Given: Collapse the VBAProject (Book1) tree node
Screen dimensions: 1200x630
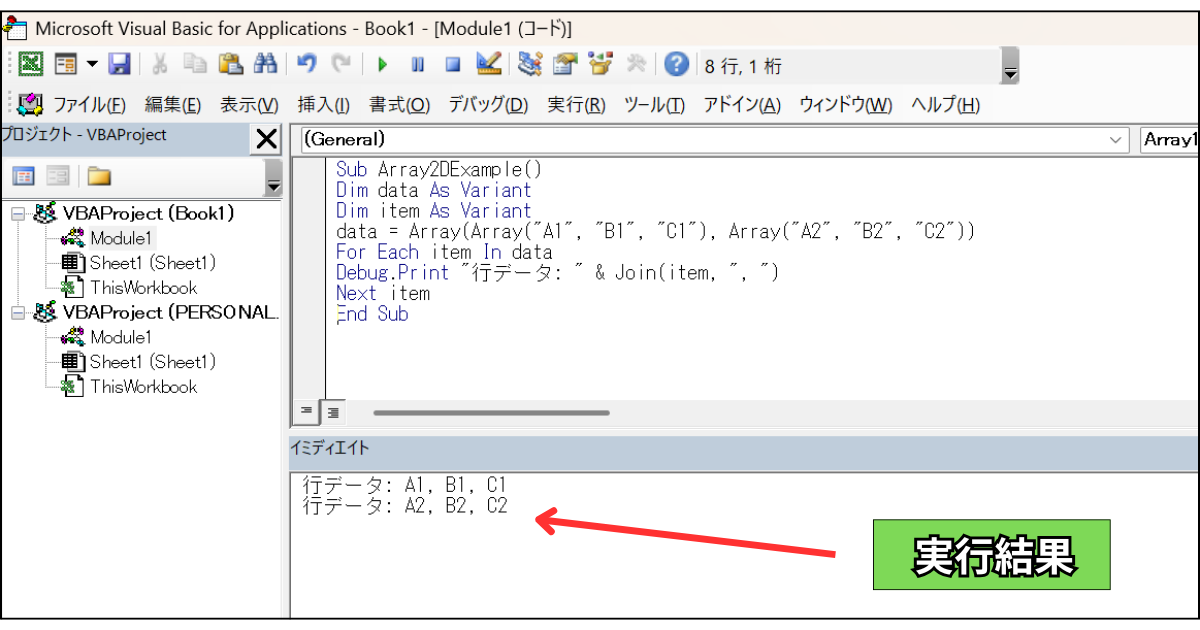Looking at the screenshot, I should point(17,213).
